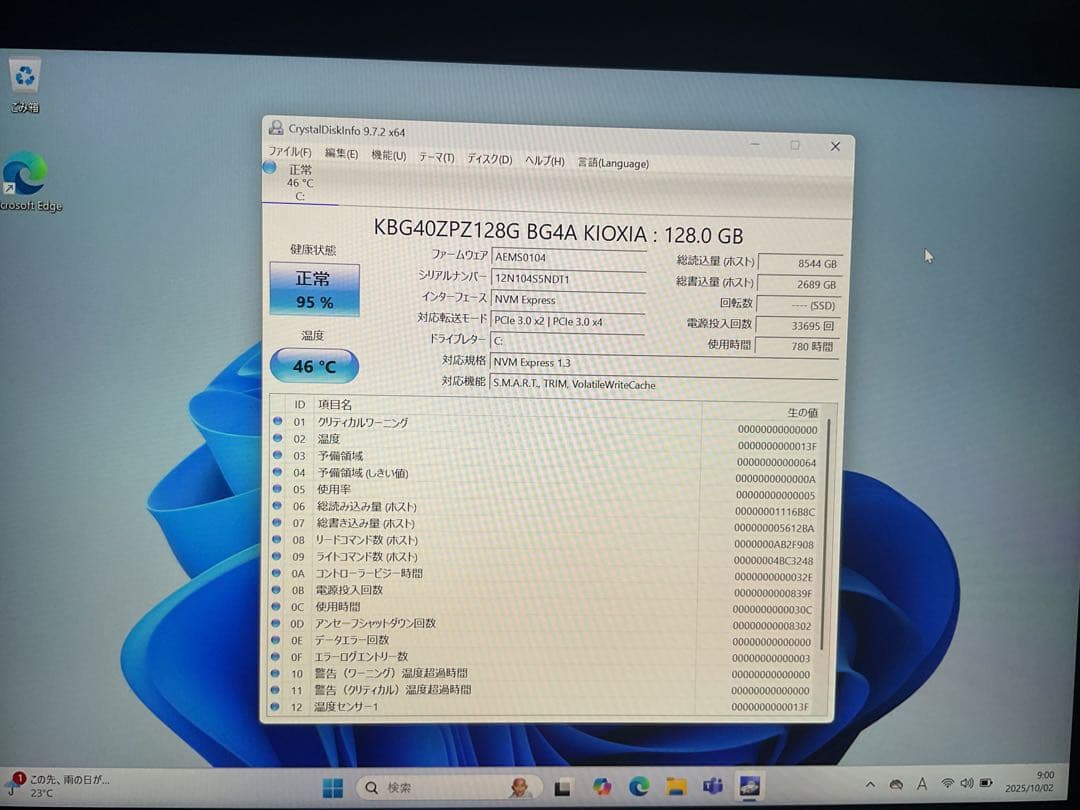Image resolution: width=1080 pixels, height=810 pixels.
Task: Open Microsoft Teams from taskbar
Action: (x=713, y=786)
